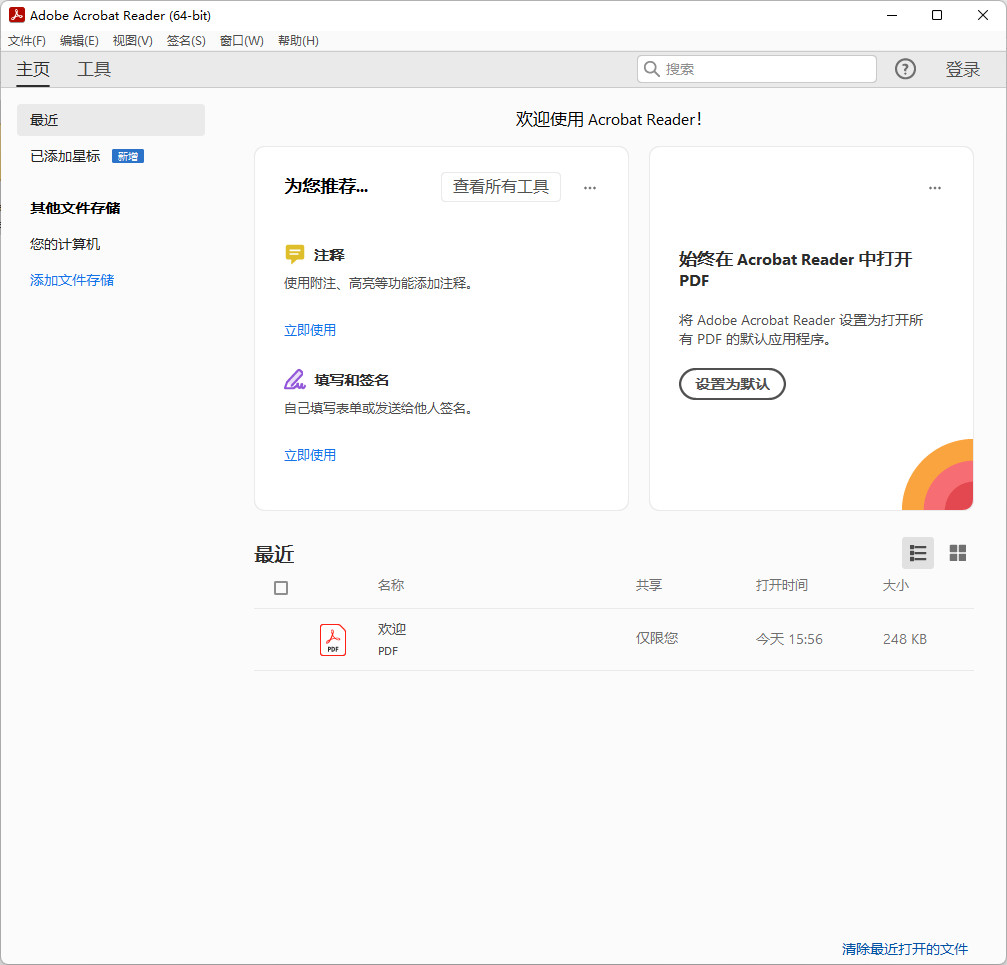Switch to the 主页 tab
This screenshot has width=1007, height=965.
(x=33, y=69)
